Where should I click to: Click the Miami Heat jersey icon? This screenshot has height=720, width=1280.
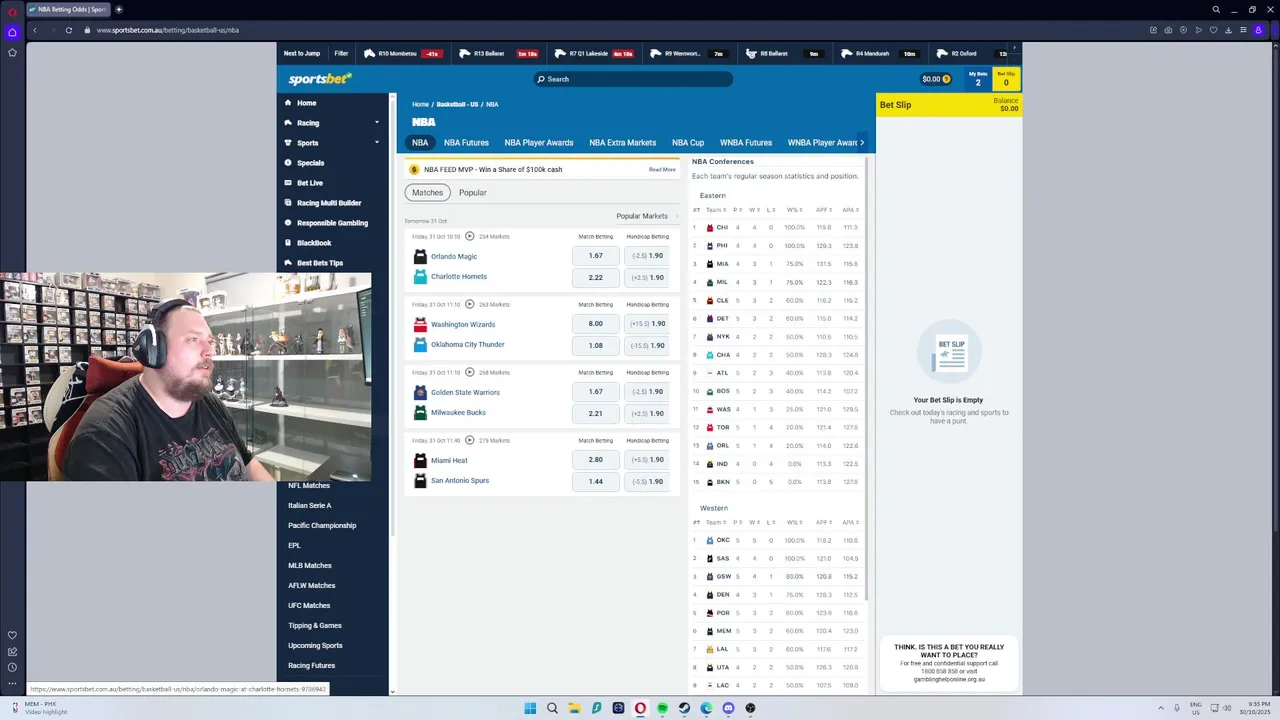pos(420,460)
